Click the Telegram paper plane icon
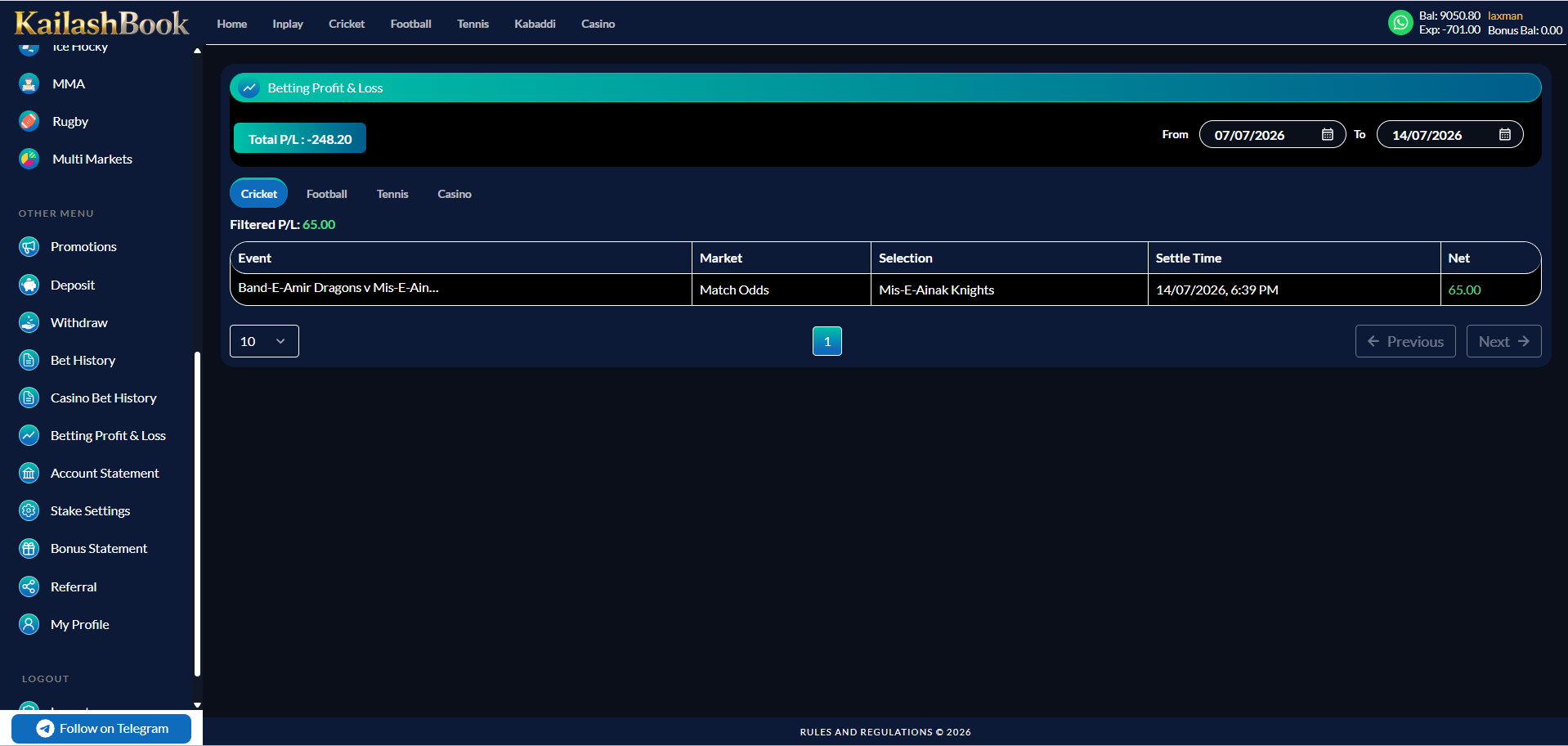The height and width of the screenshot is (746, 1568). (x=46, y=728)
